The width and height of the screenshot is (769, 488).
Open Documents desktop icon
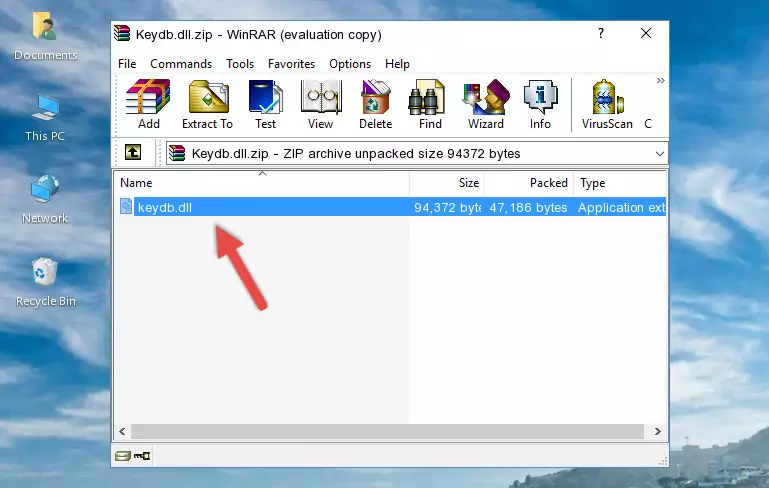[x=45, y=37]
